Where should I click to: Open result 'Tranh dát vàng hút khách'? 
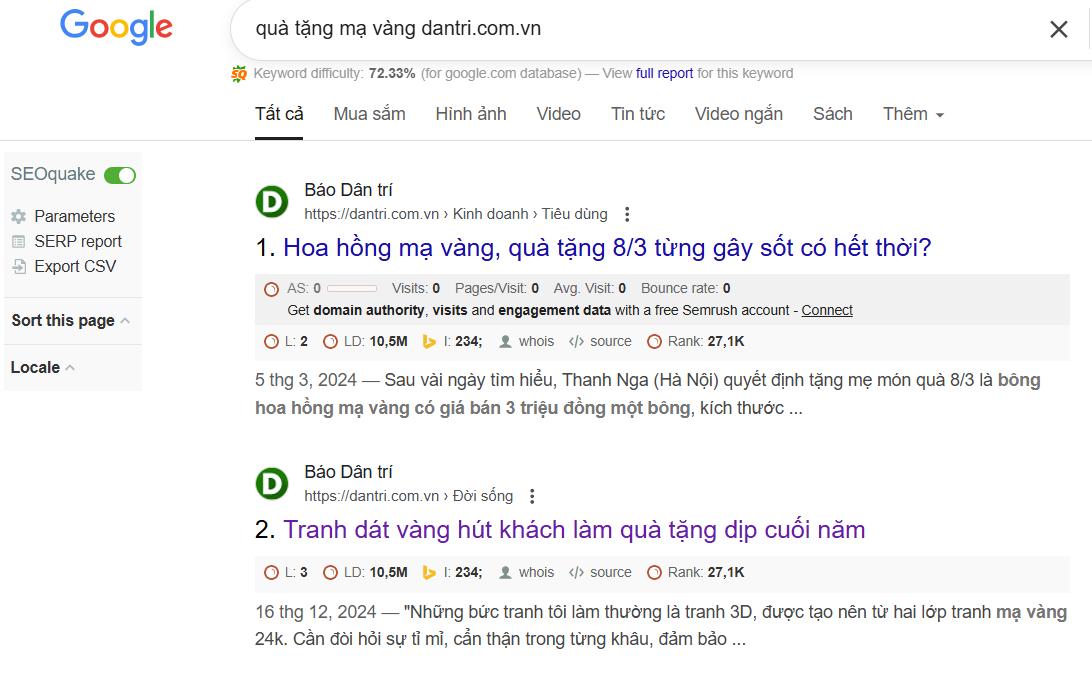pyautogui.click(x=574, y=529)
